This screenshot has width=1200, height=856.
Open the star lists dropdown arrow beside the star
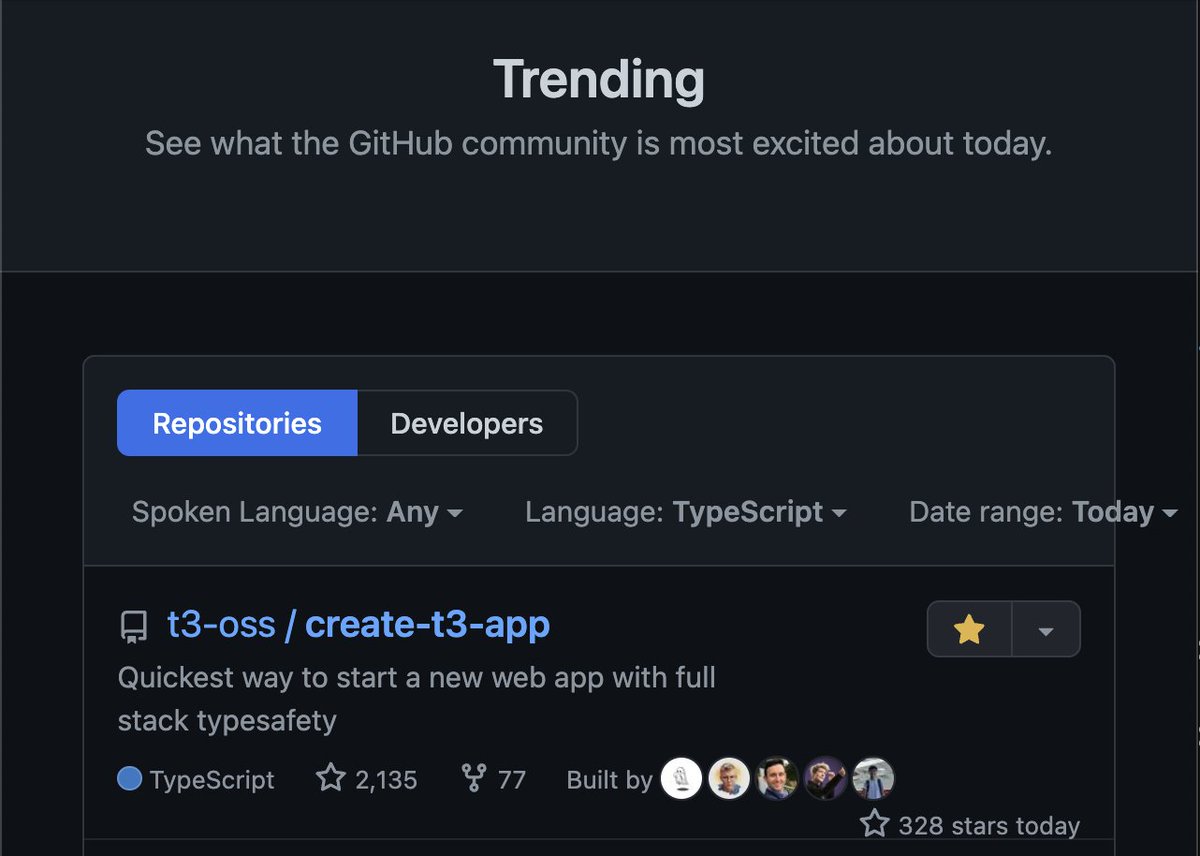1046,629
